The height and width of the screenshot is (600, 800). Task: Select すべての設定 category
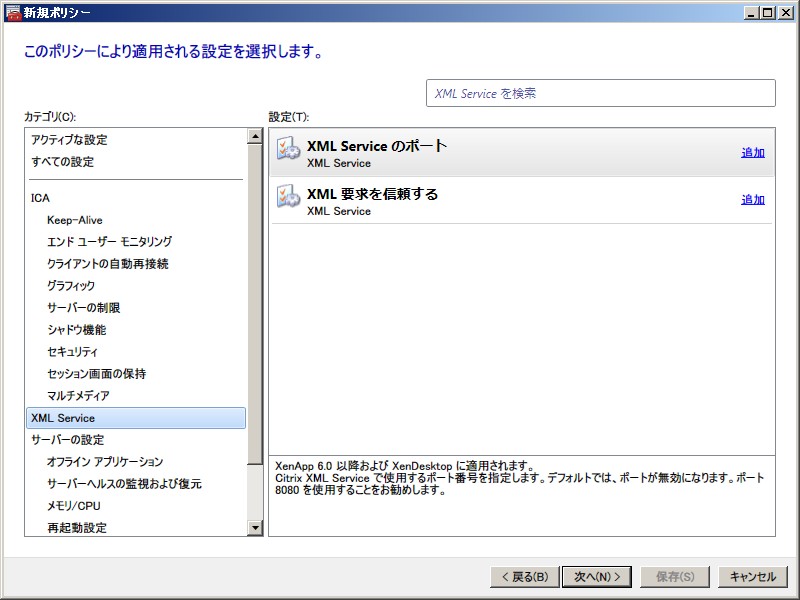click(62, 162)
